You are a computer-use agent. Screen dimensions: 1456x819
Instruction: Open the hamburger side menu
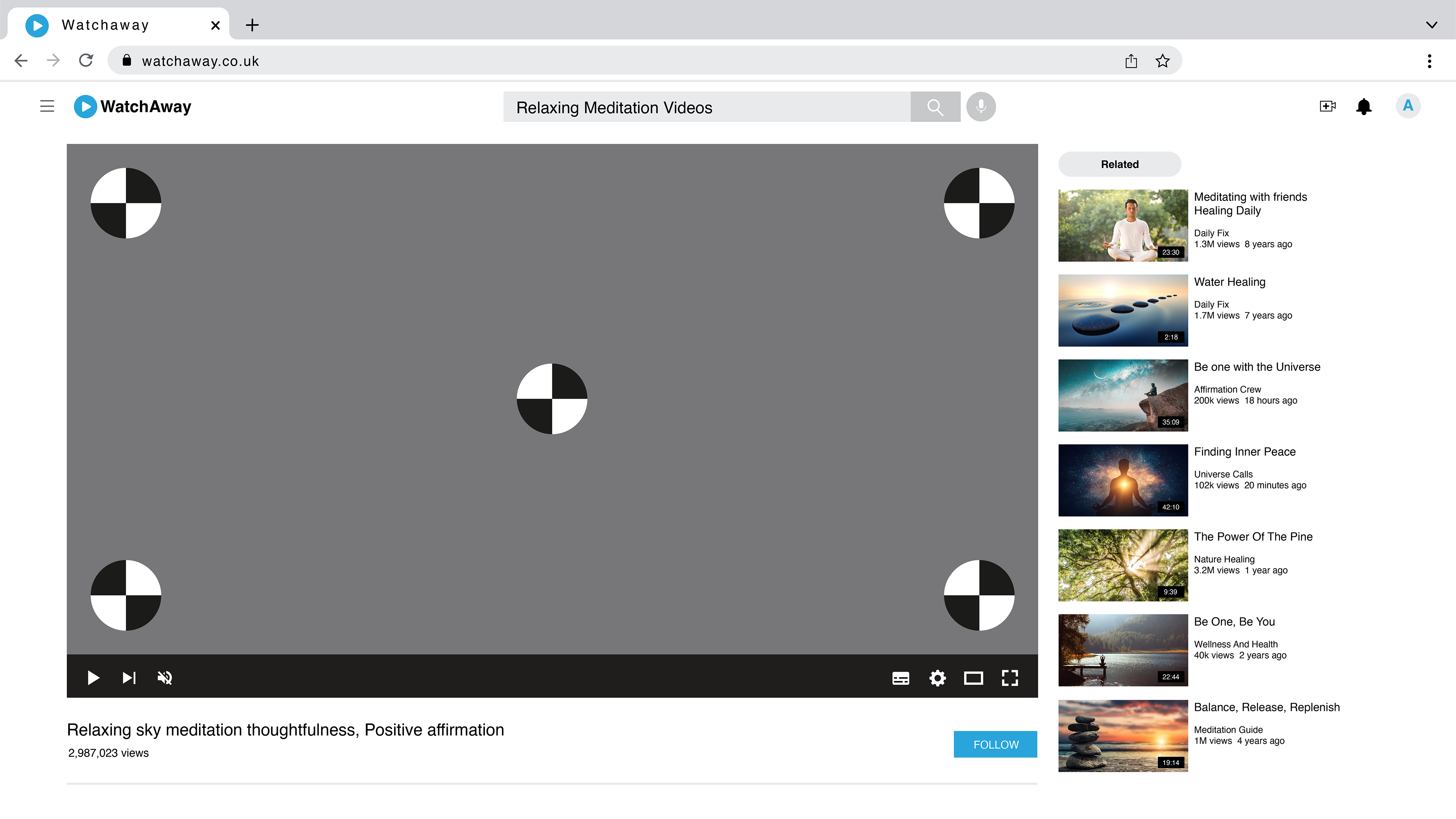click(47, 106)
